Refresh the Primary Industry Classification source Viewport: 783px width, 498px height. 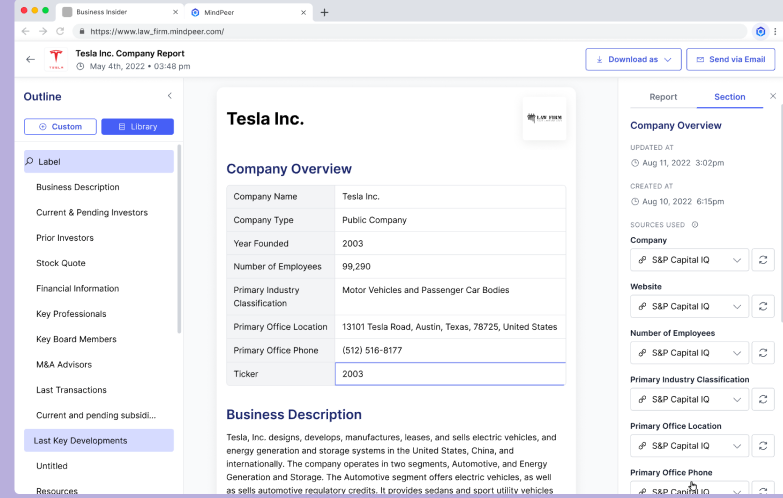point(763,399)
